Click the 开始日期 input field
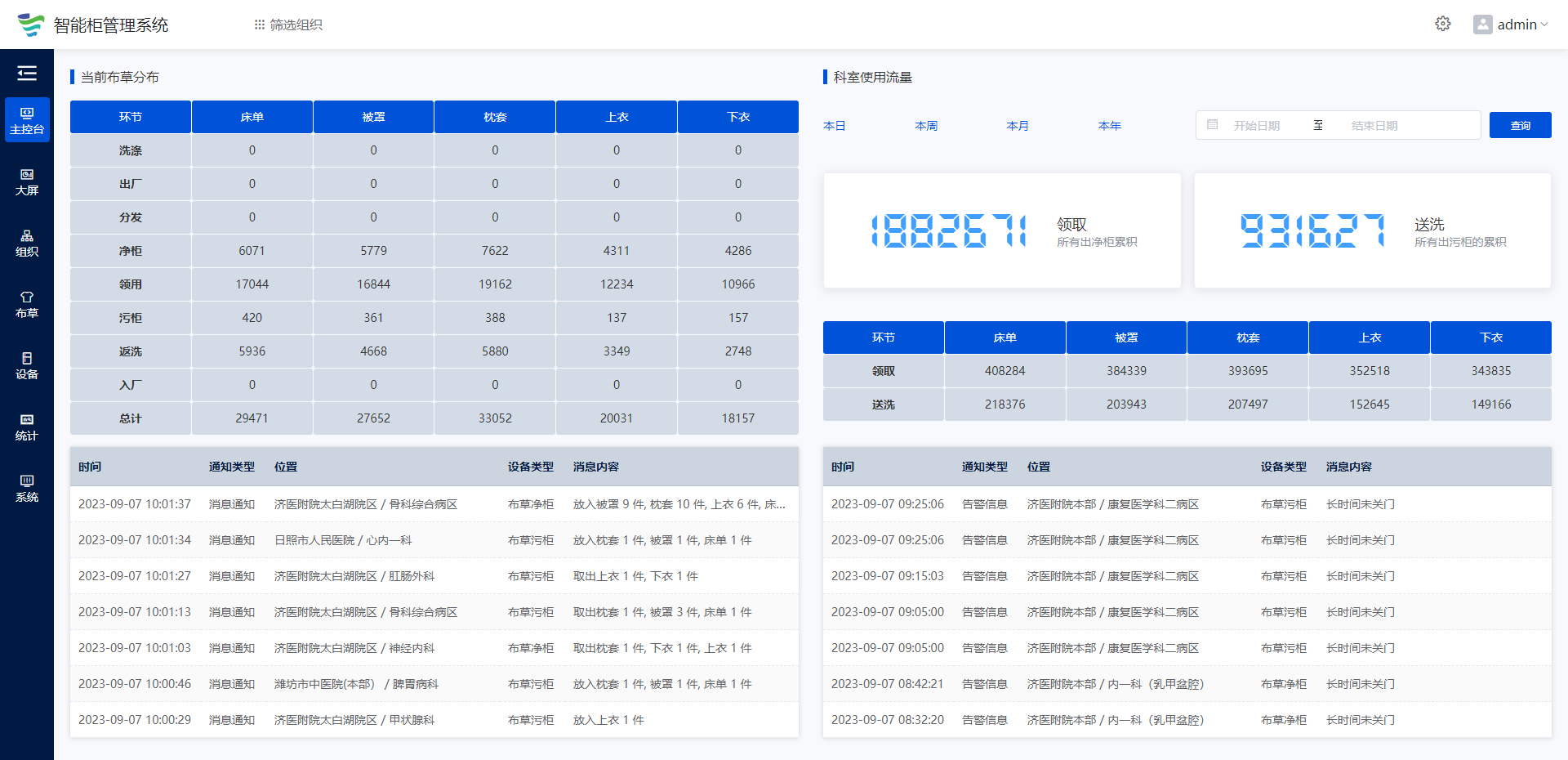Screen dimensions: 1568x760 pyautogui.click(x=1257, y=126)
